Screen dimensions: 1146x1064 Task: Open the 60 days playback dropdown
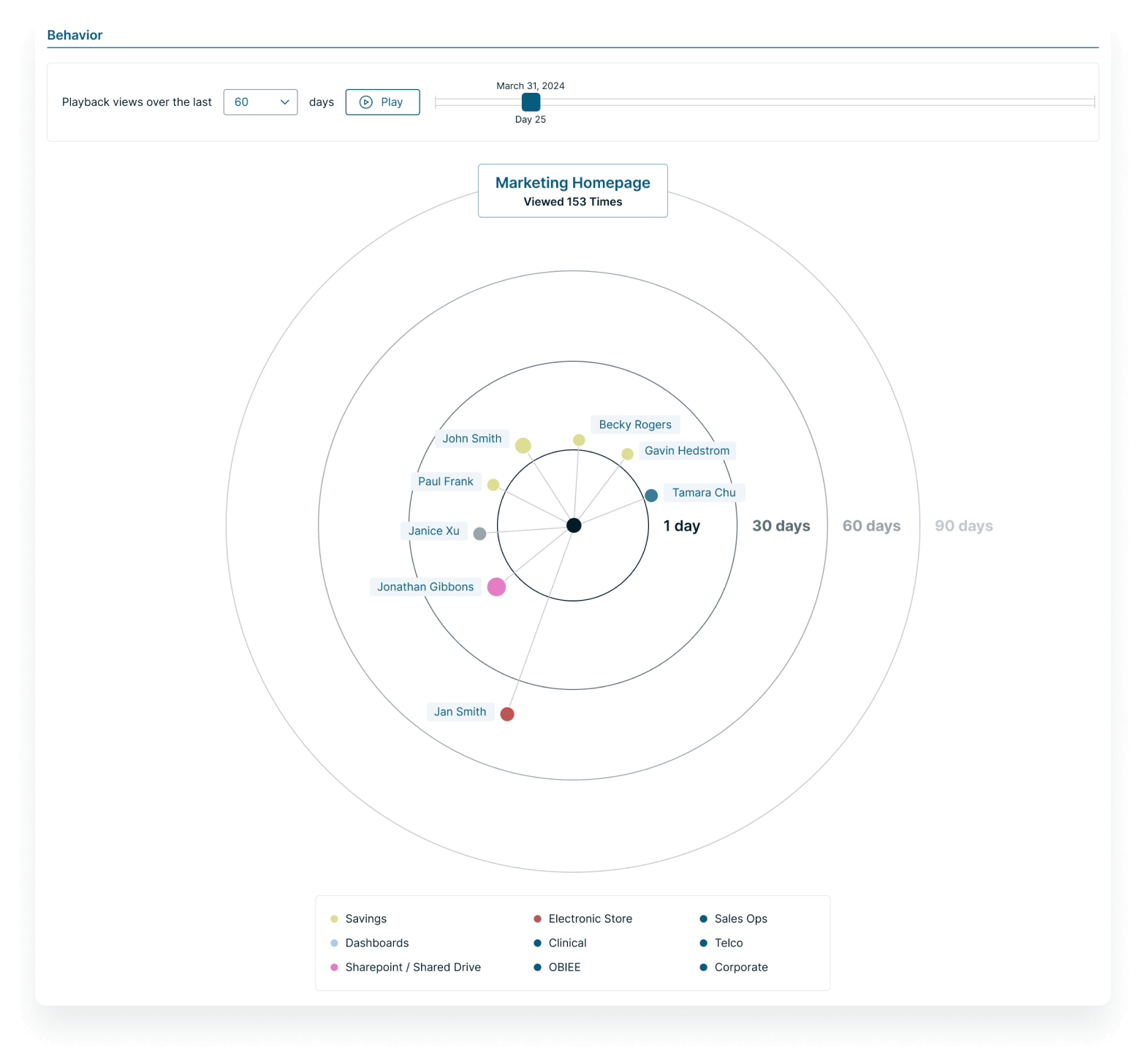click(x=260, y=102)
